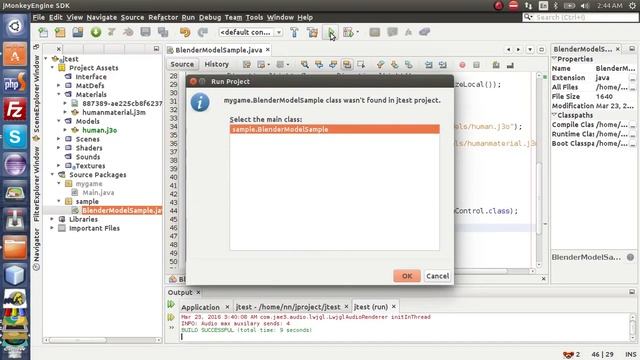The image size is (640, 360).
Task: Click the green download arrow toolbar icon
Action: [x=96, y=32]
